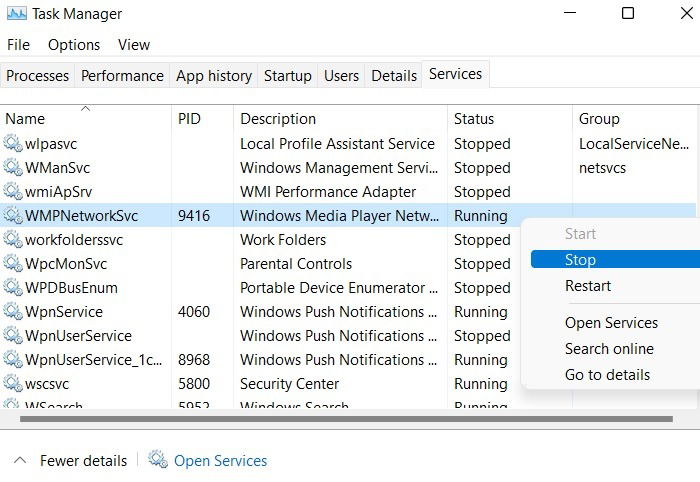Select the WMPNetworkSvc service name
700x482 pixels.
pyautogui.click(x=82, y=216)
